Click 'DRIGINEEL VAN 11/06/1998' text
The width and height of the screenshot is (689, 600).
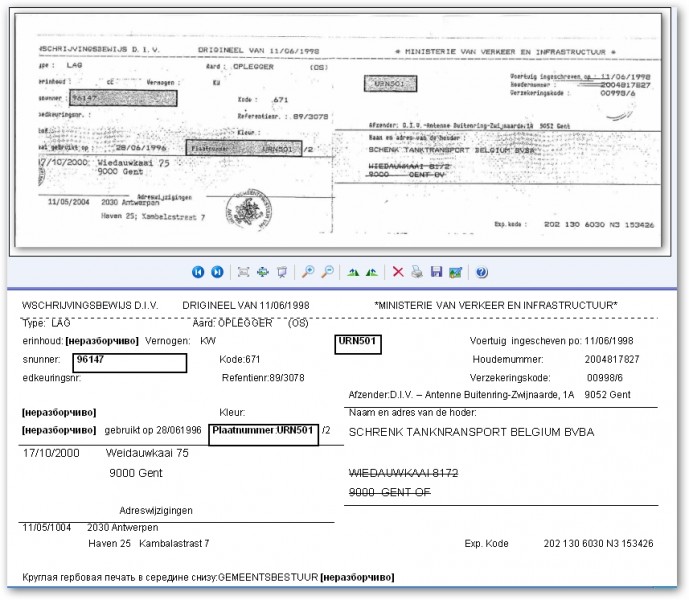246,305
